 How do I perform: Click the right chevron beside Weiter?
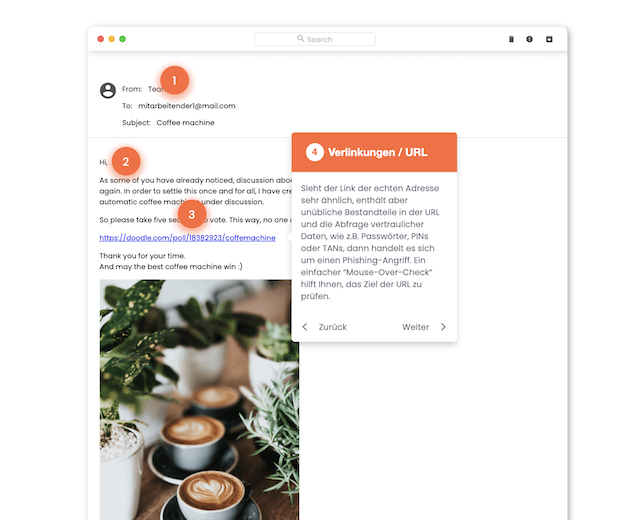(443, 327)
